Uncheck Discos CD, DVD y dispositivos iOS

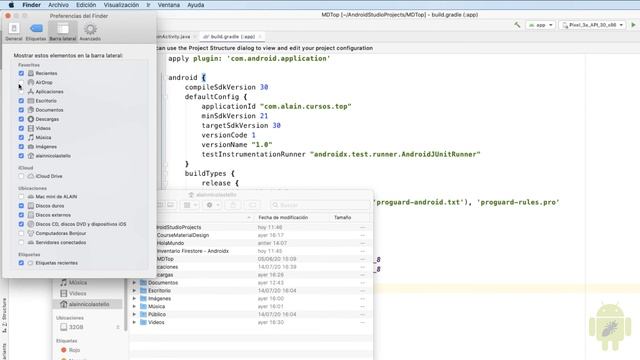[21, 224]
